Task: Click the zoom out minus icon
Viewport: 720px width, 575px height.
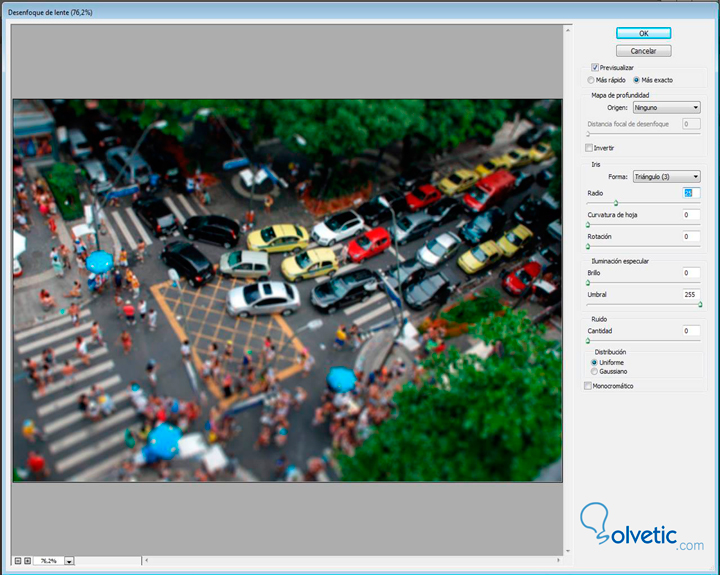Action: click(x=18, y=561)
